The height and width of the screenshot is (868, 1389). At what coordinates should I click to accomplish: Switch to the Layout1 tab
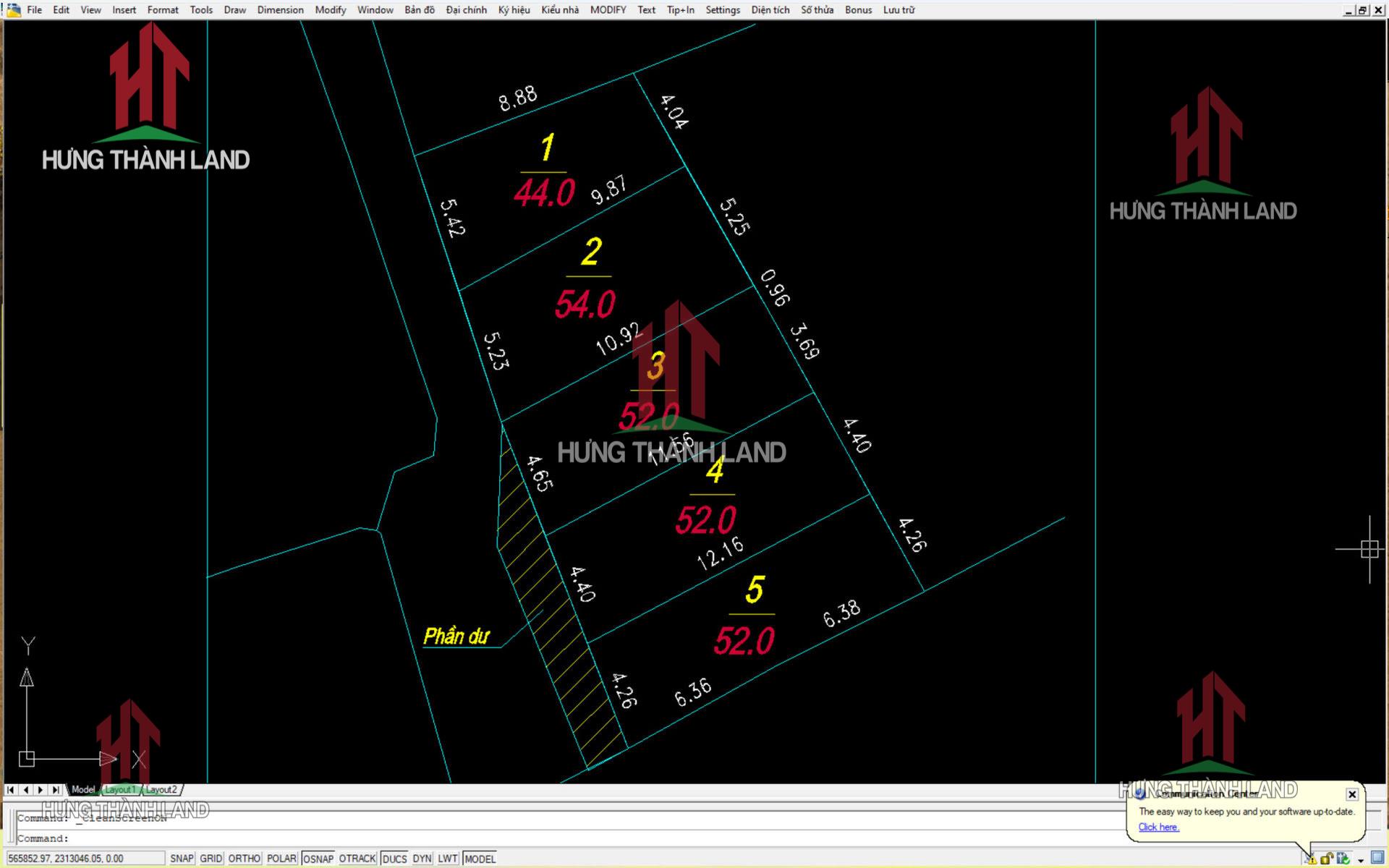(120, 790)
